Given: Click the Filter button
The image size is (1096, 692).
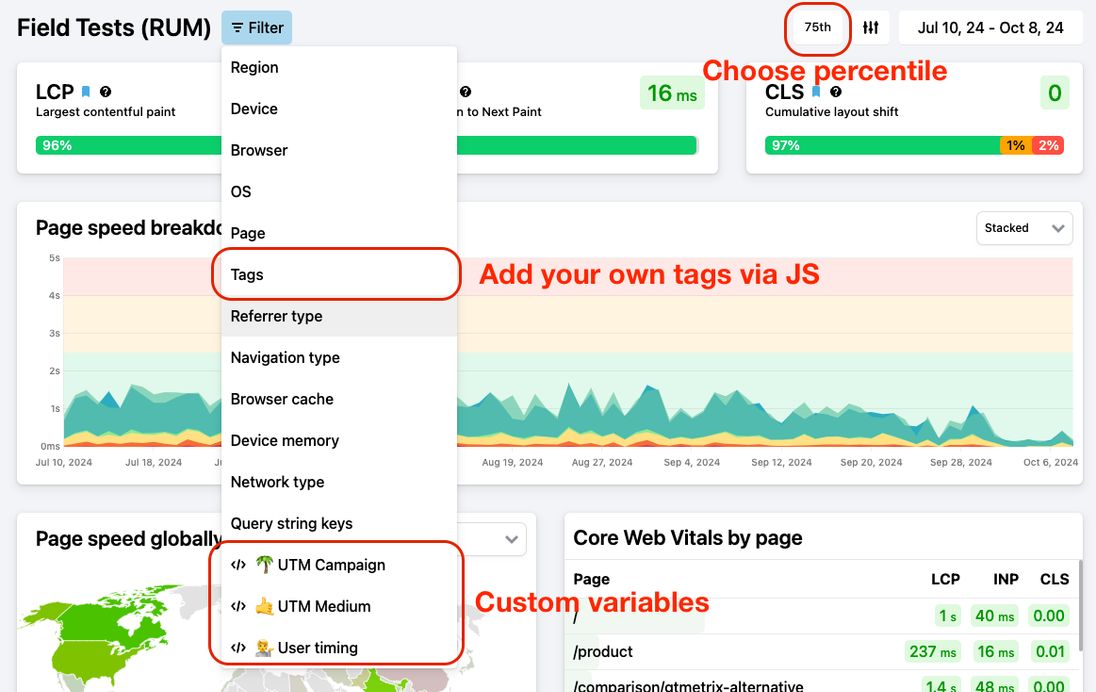Looking at the screenshot, I should pos(257,28).
